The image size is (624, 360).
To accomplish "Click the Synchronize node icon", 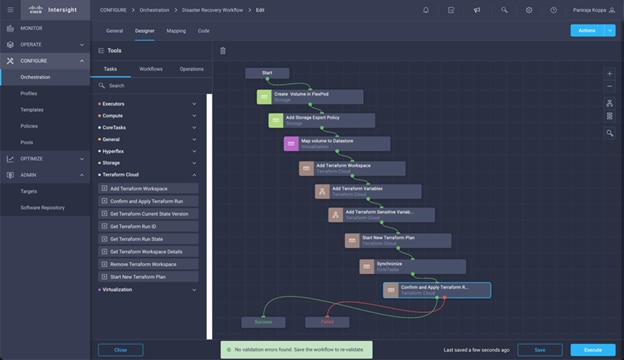I will pyautogui.click(x=367, y=267).
